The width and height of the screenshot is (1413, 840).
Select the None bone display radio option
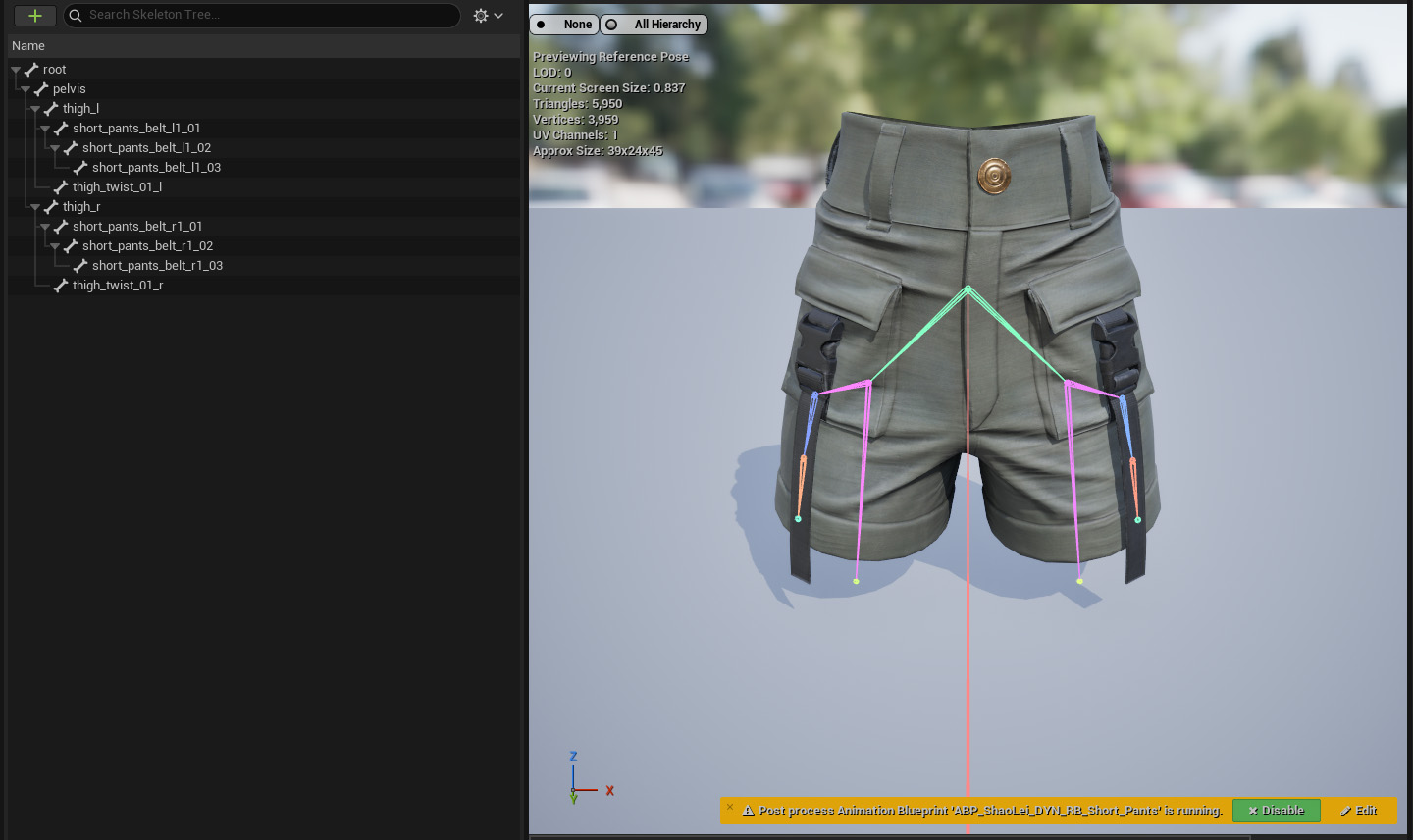pyautogui.click(x=565, y=25)
